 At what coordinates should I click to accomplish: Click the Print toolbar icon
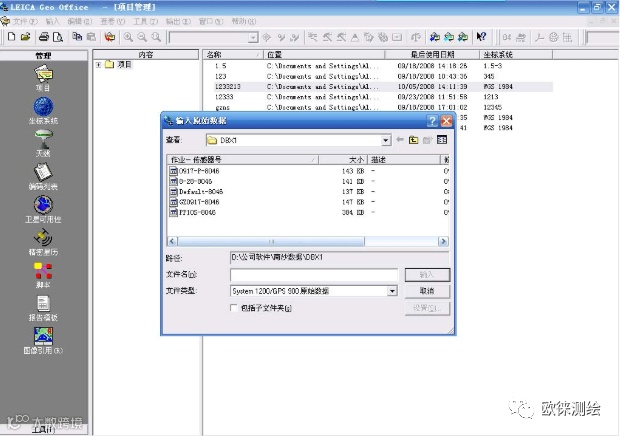43,37
